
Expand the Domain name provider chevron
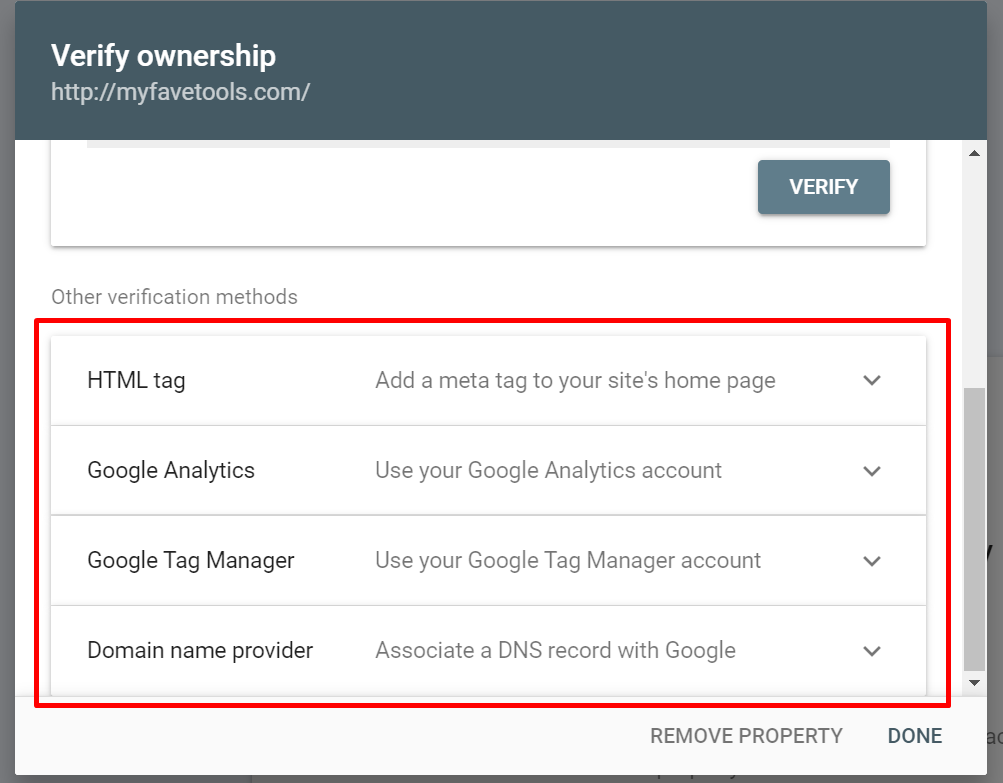[x=872, y=651]
